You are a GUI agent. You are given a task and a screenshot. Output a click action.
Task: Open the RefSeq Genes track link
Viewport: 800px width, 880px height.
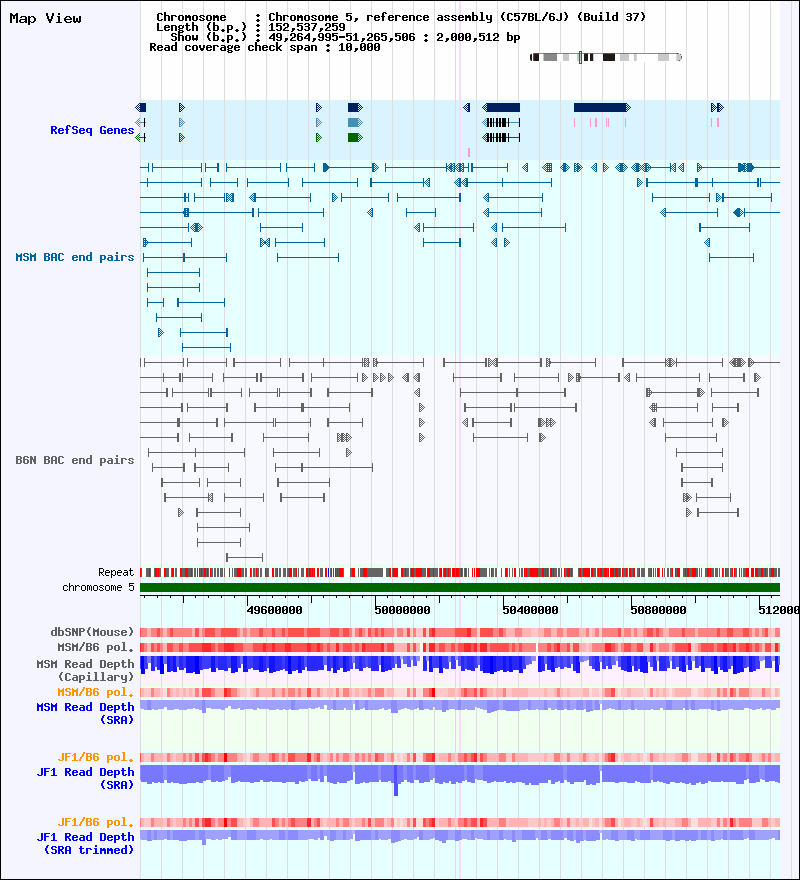click(92, 130)
